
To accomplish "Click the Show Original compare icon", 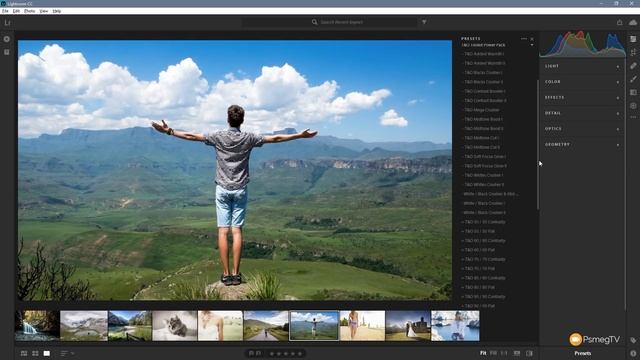I will 530,353.
